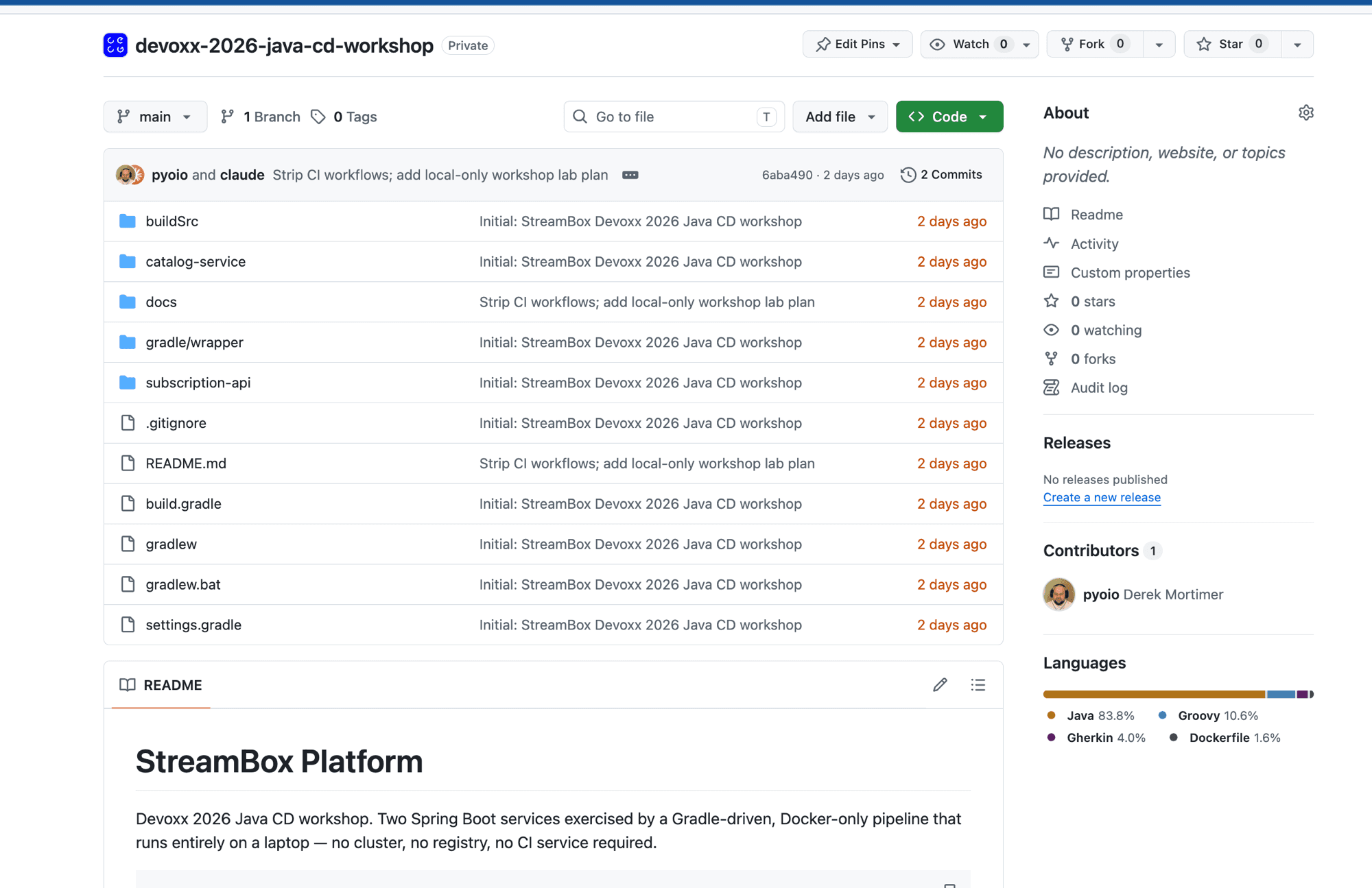The width and height of the screenshot is (1372, 888).
Task: Click the Activity pulse icon
Action: [x=1052, y=243]
